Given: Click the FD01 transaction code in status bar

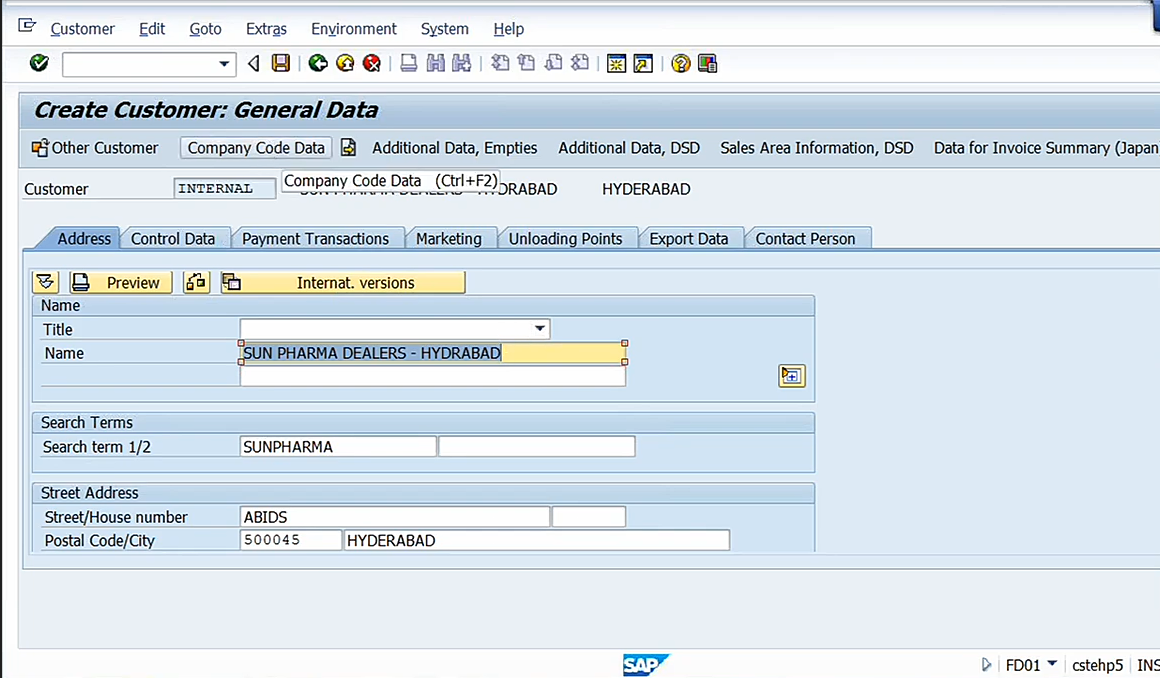Looking at the screenshot, I should (1022, 665).
